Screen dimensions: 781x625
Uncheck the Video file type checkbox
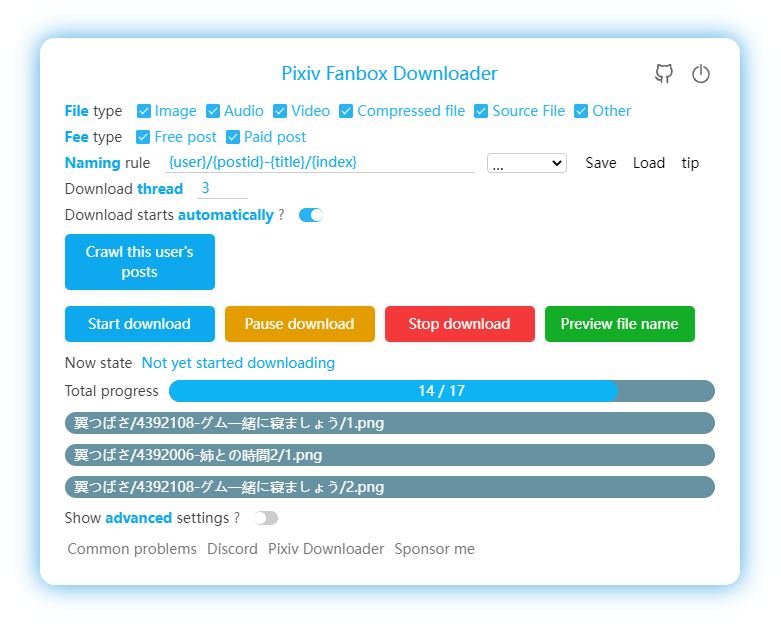[280, 111]
